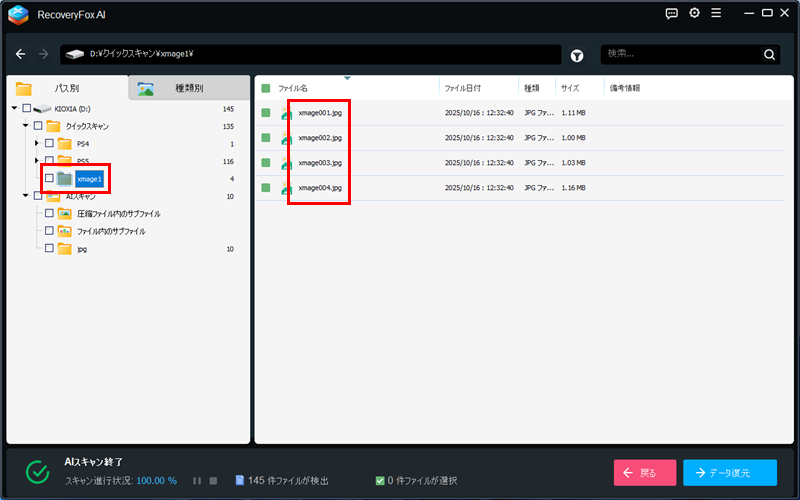Screen dimensions: 800x500
Task: Expand the PS4 folder tree arrow
Action: point(37,144)
